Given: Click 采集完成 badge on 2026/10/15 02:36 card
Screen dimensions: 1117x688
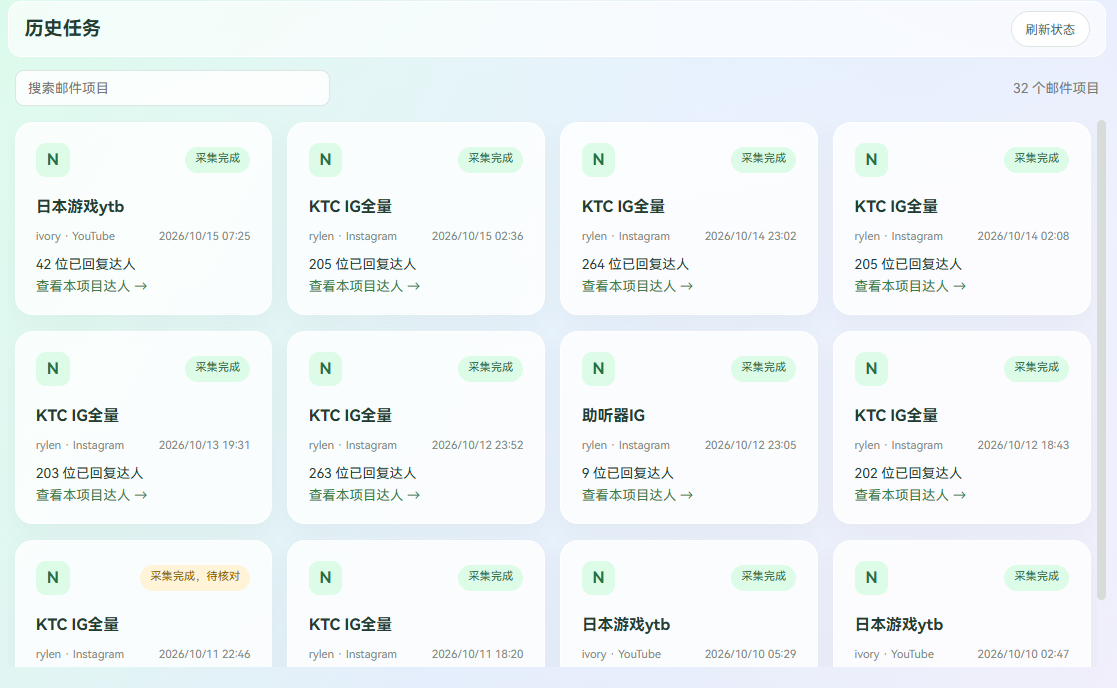Looking at the screenshot, I should pyautogui.click(x=490, y=159).
